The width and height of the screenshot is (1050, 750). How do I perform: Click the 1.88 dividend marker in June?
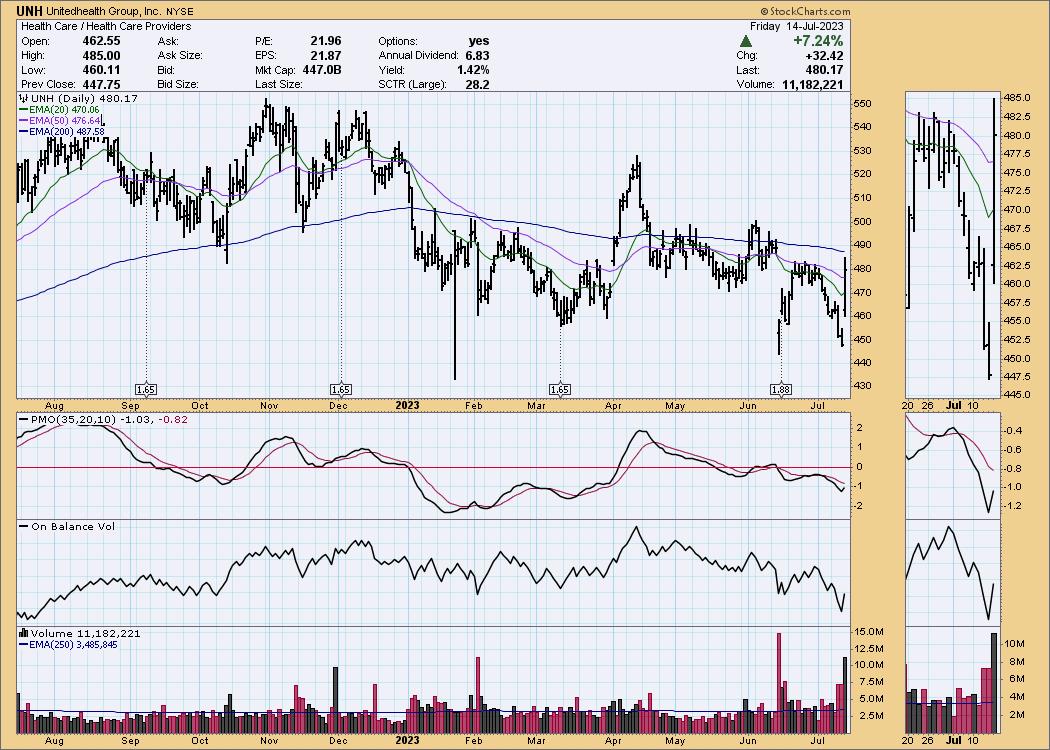tap(781, 389)
